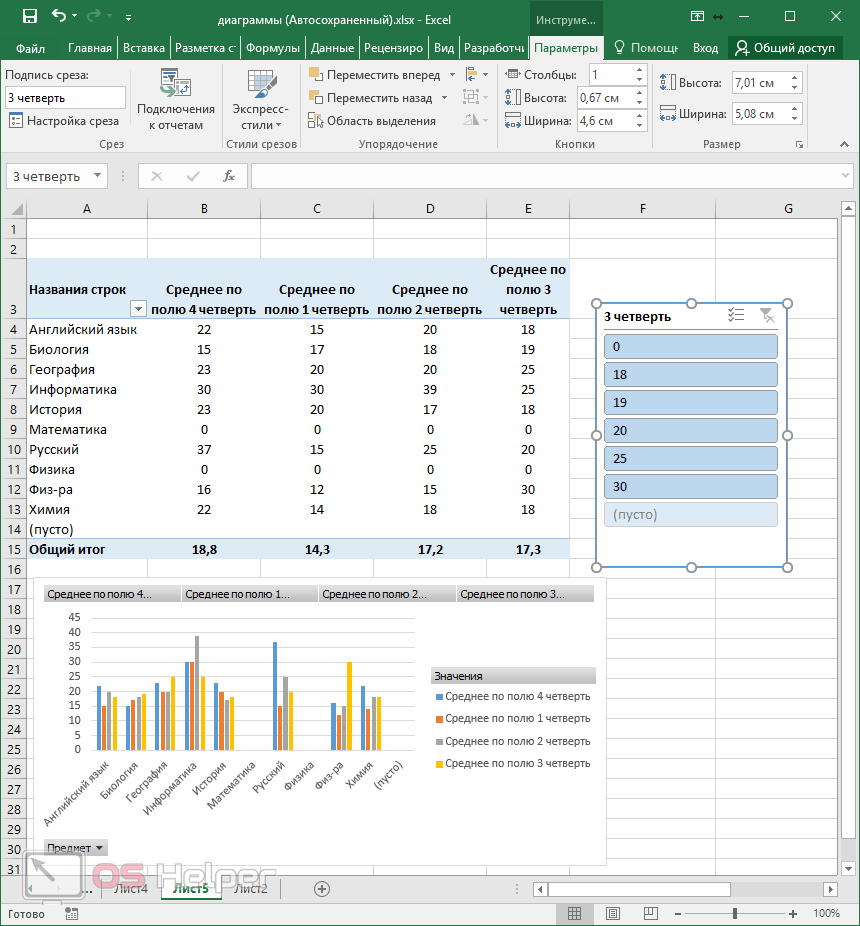This screenshot has width=860, height=926.
Task: Click the Save icon in quick access toolbar
Action: click(x=29, y=16)
